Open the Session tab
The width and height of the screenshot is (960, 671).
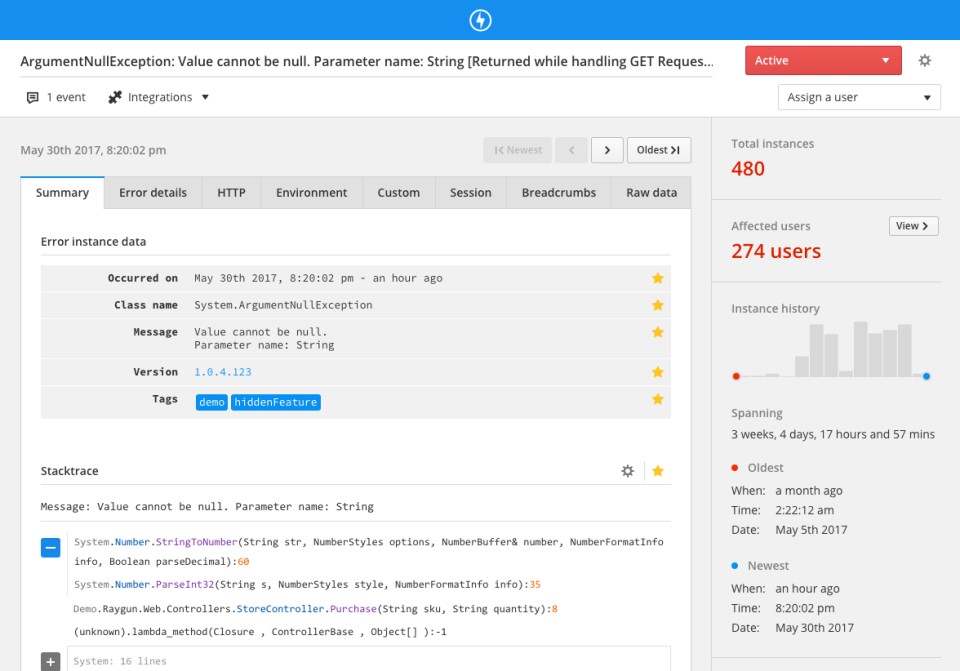click(x=471, y=193)
